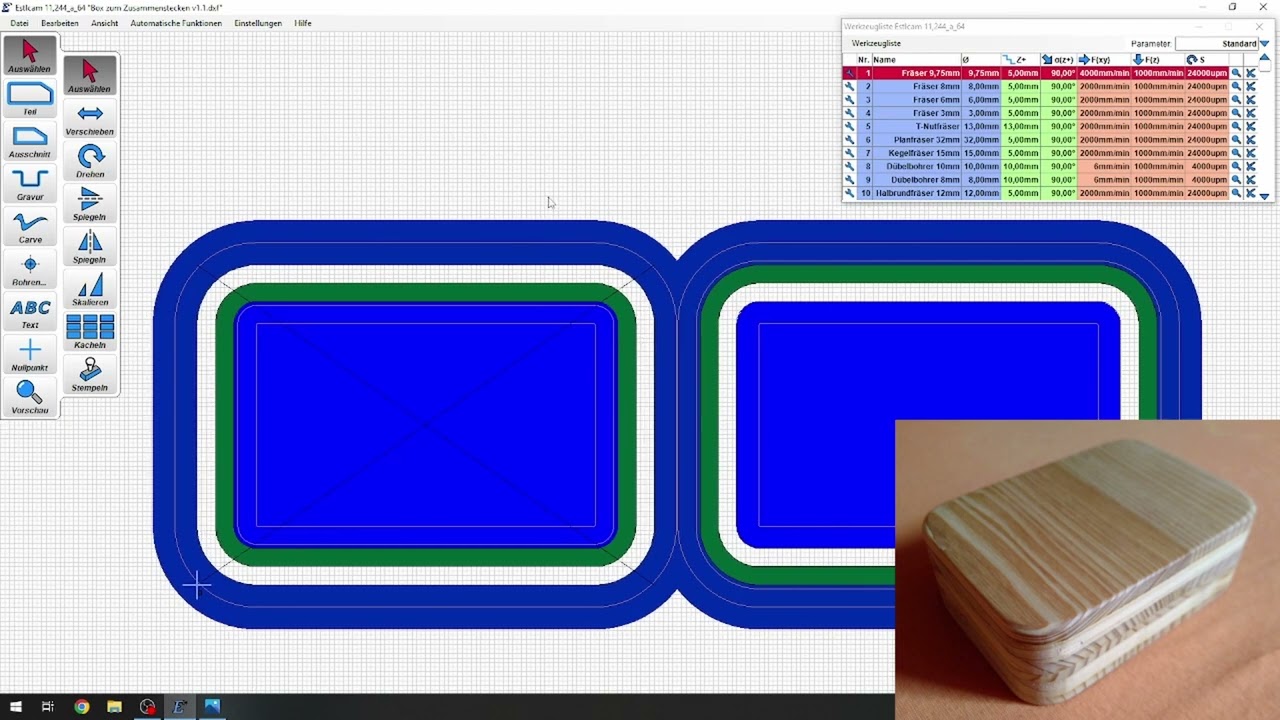The image size is (1280, 720).
Task: Click the Halbrundfräser 12mm name cell
Action: (x=917, y=193)
